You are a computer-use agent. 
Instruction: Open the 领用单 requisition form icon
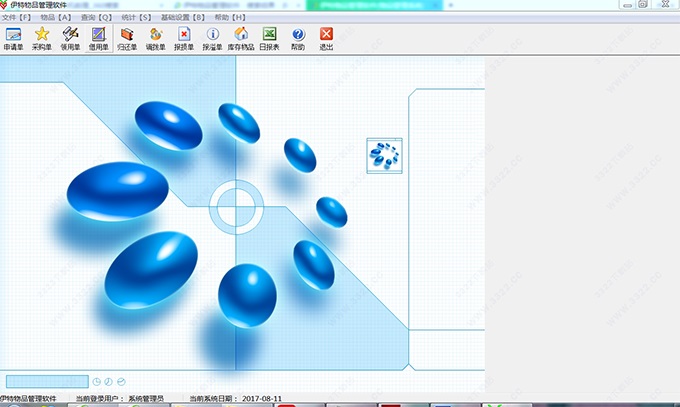pos(70,39)
